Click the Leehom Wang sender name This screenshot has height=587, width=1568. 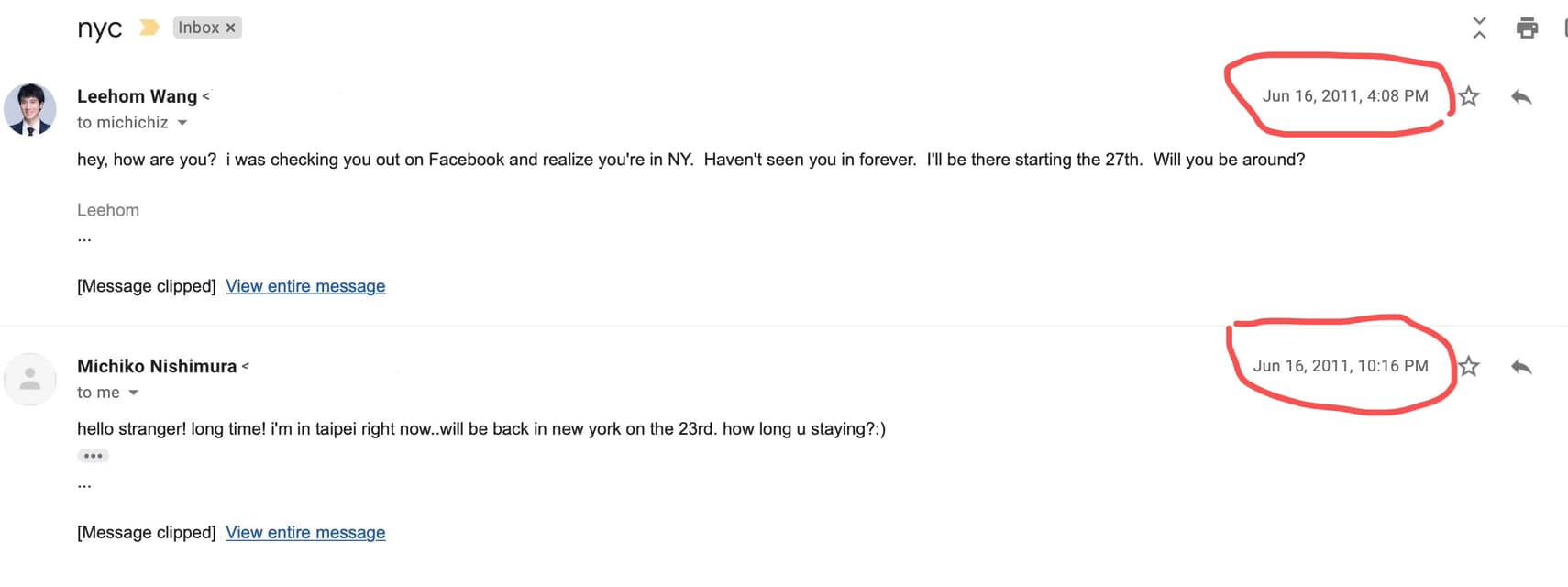(137, 96)
